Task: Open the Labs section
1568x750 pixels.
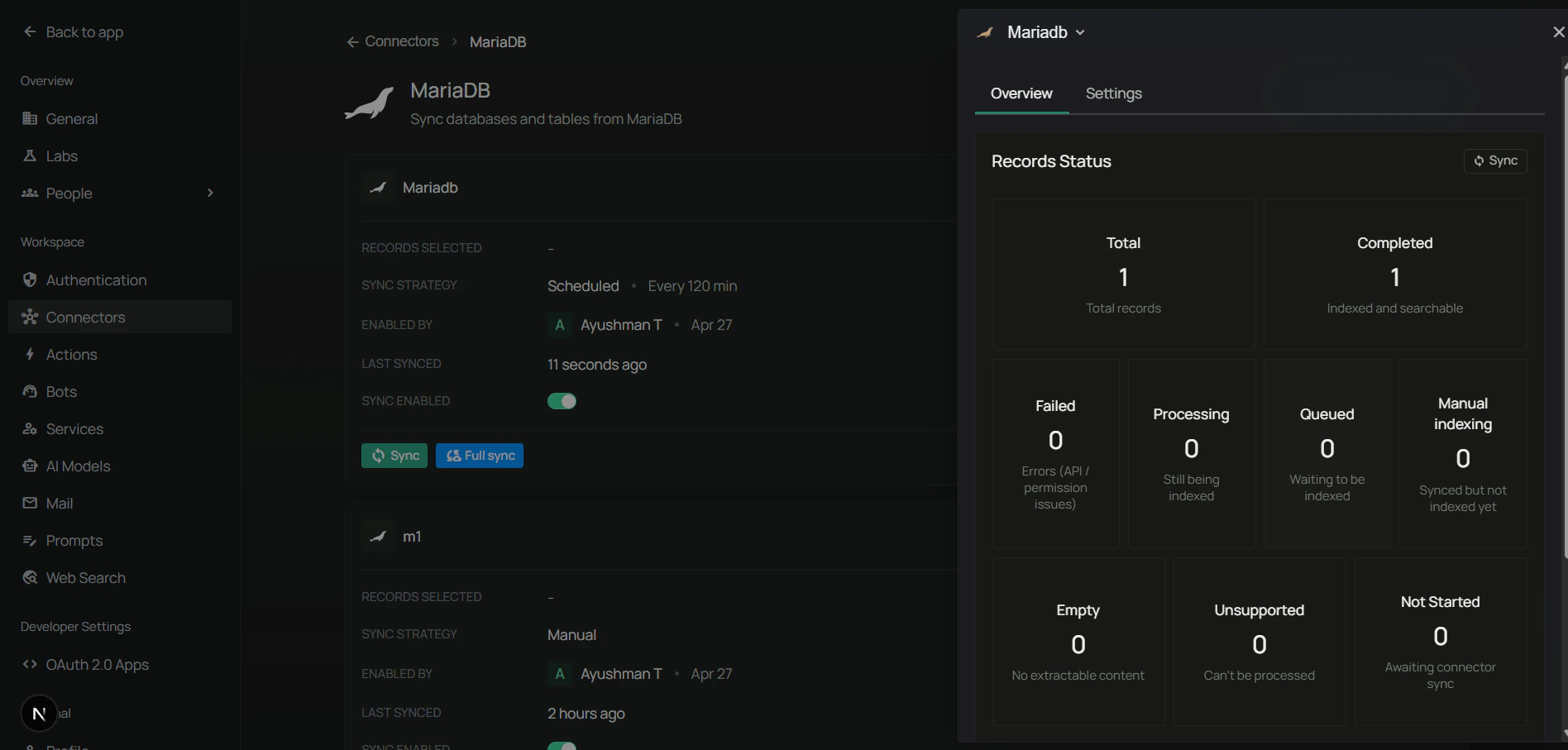Action: tap(61, 155)
